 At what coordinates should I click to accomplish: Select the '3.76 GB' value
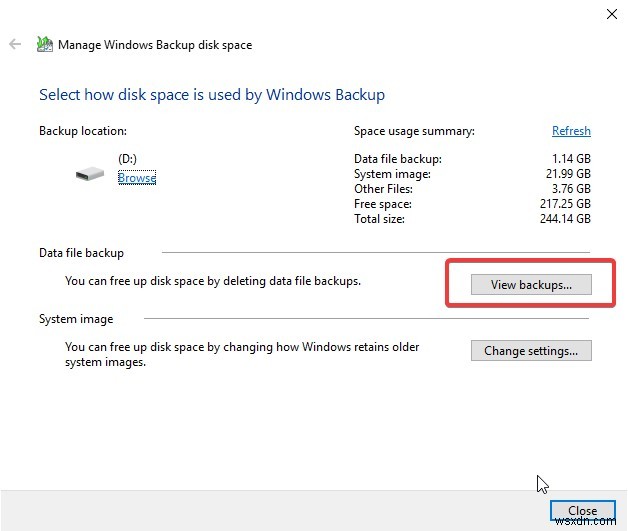point(571,189)
